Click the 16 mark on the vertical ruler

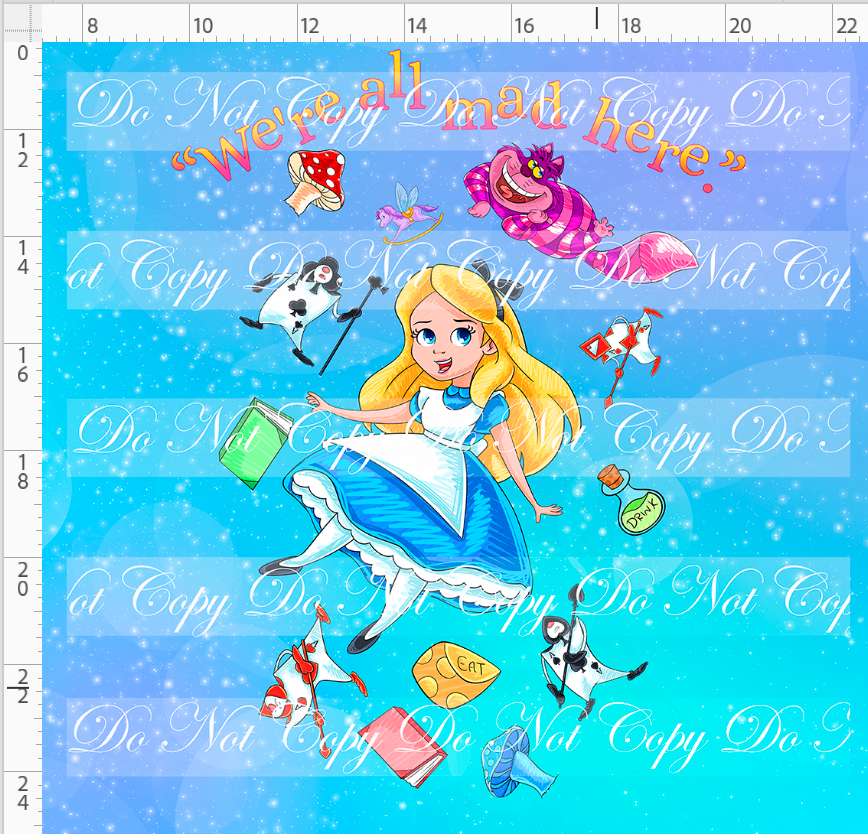point(21,364)
